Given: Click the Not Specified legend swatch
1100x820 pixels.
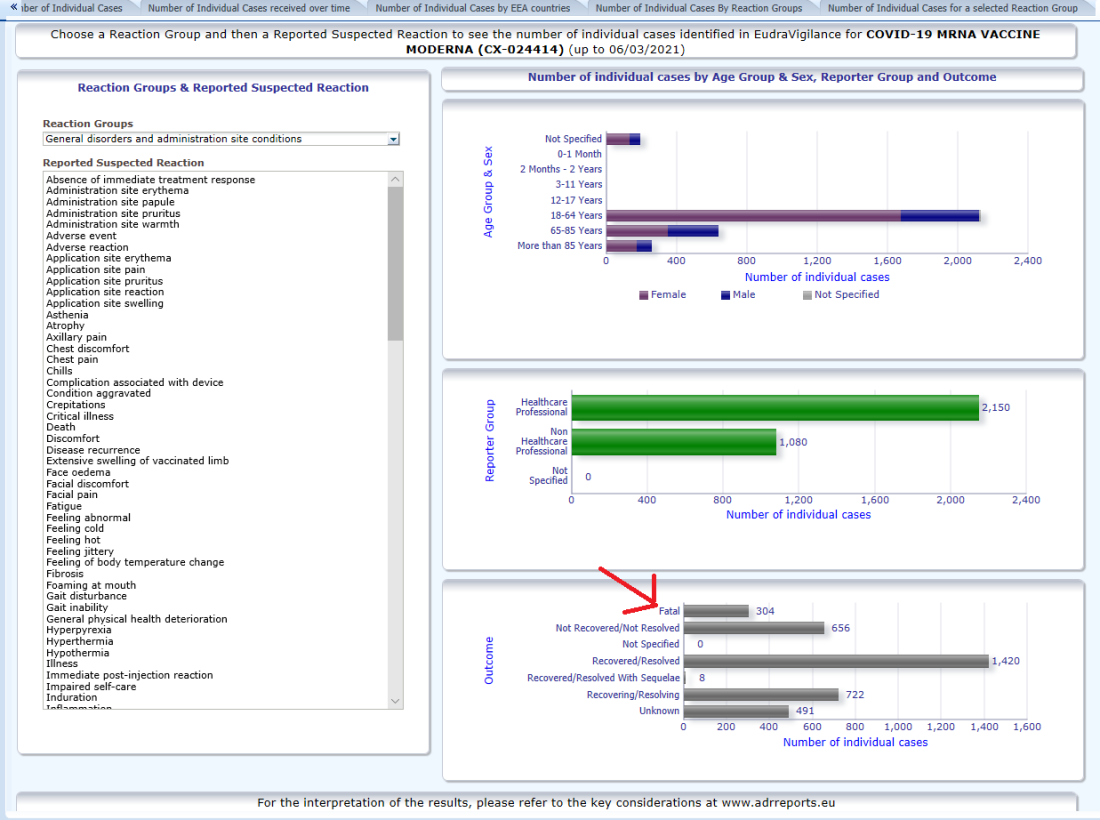Looking at the screenshot, I should click(x=807, y=295).
